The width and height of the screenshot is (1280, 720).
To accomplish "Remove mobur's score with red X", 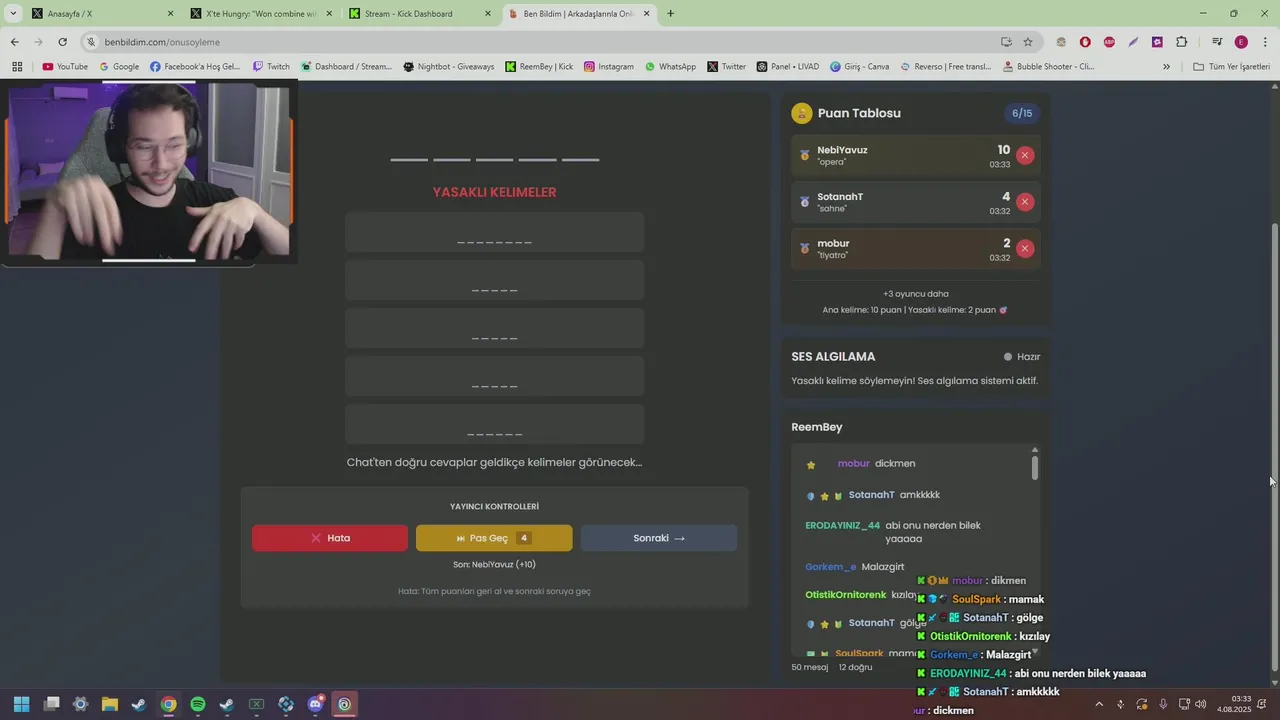I will pos(1024,248).
